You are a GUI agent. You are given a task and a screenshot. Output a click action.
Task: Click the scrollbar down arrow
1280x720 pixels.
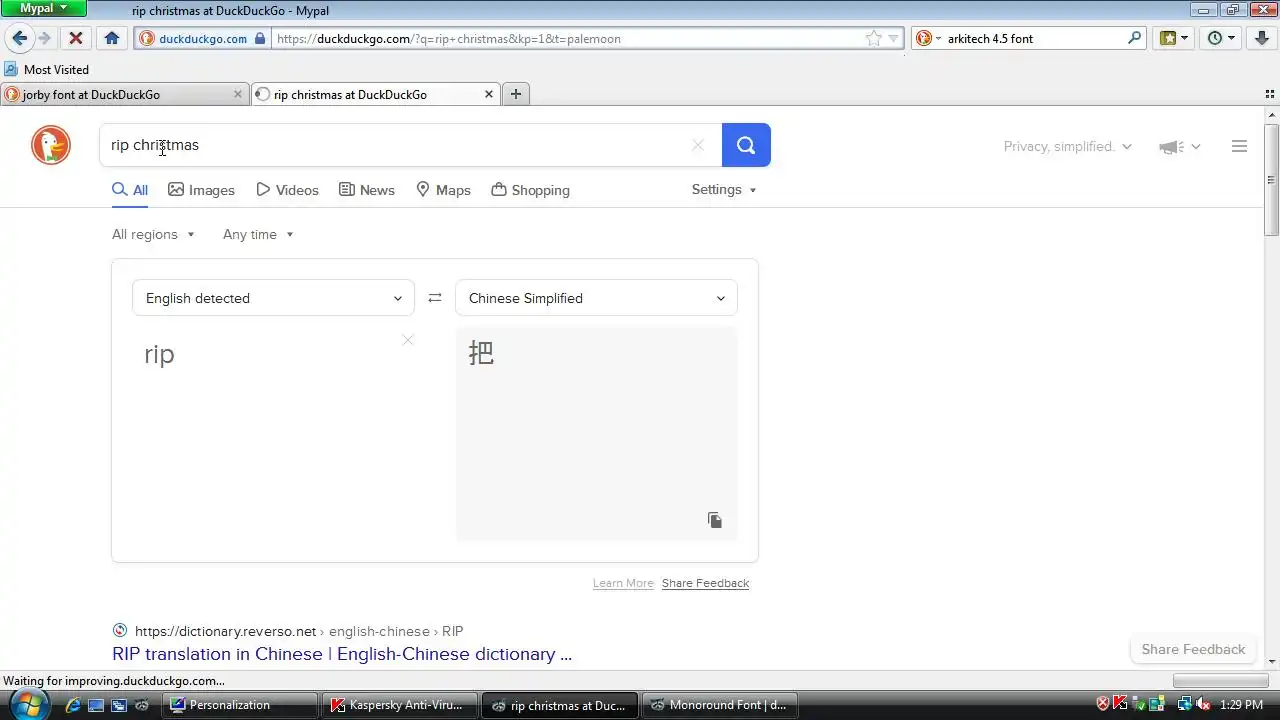pyautogui.click(x=1271, y=661)
